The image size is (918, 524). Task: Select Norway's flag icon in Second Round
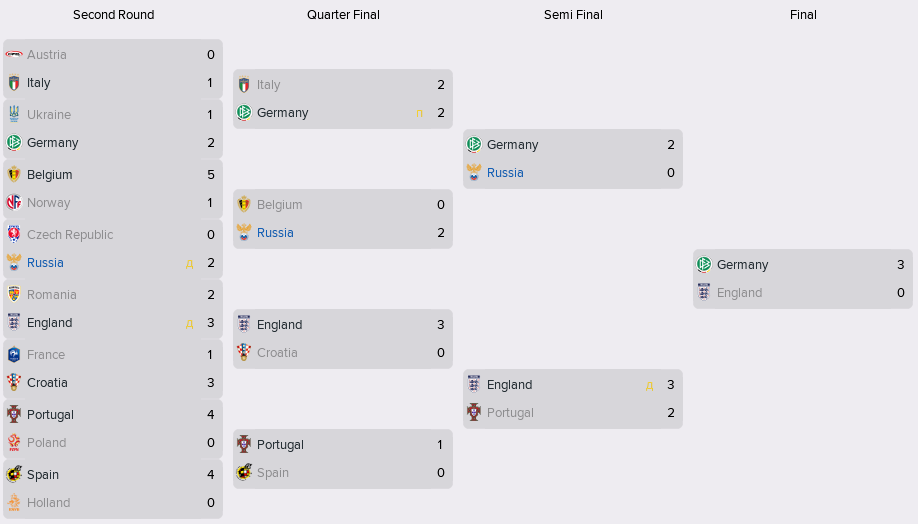point(14,203)
